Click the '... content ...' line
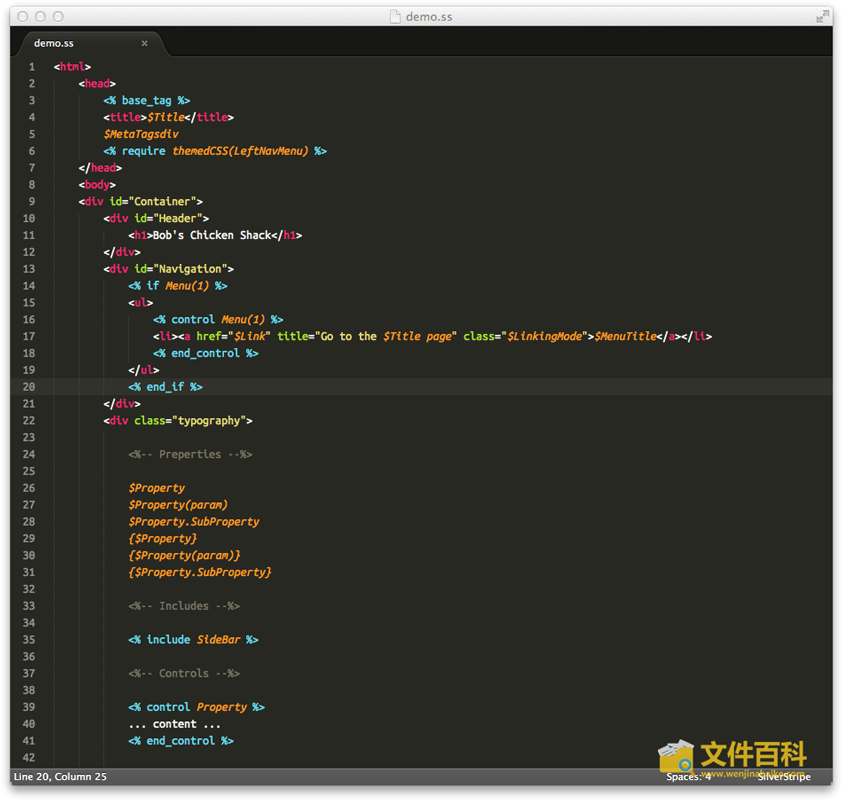The width and height of the screenshot is (842, 800). tap(175, 724)
